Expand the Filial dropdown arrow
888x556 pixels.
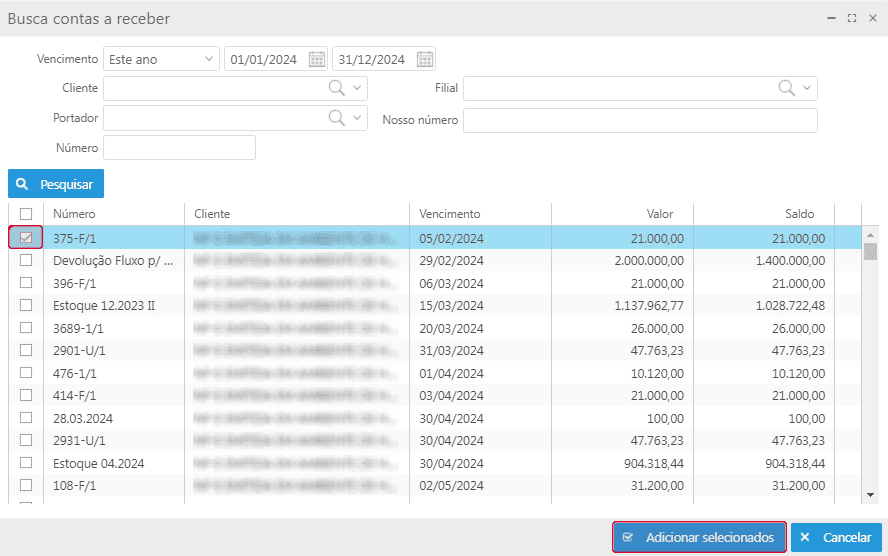click(807, 88)
